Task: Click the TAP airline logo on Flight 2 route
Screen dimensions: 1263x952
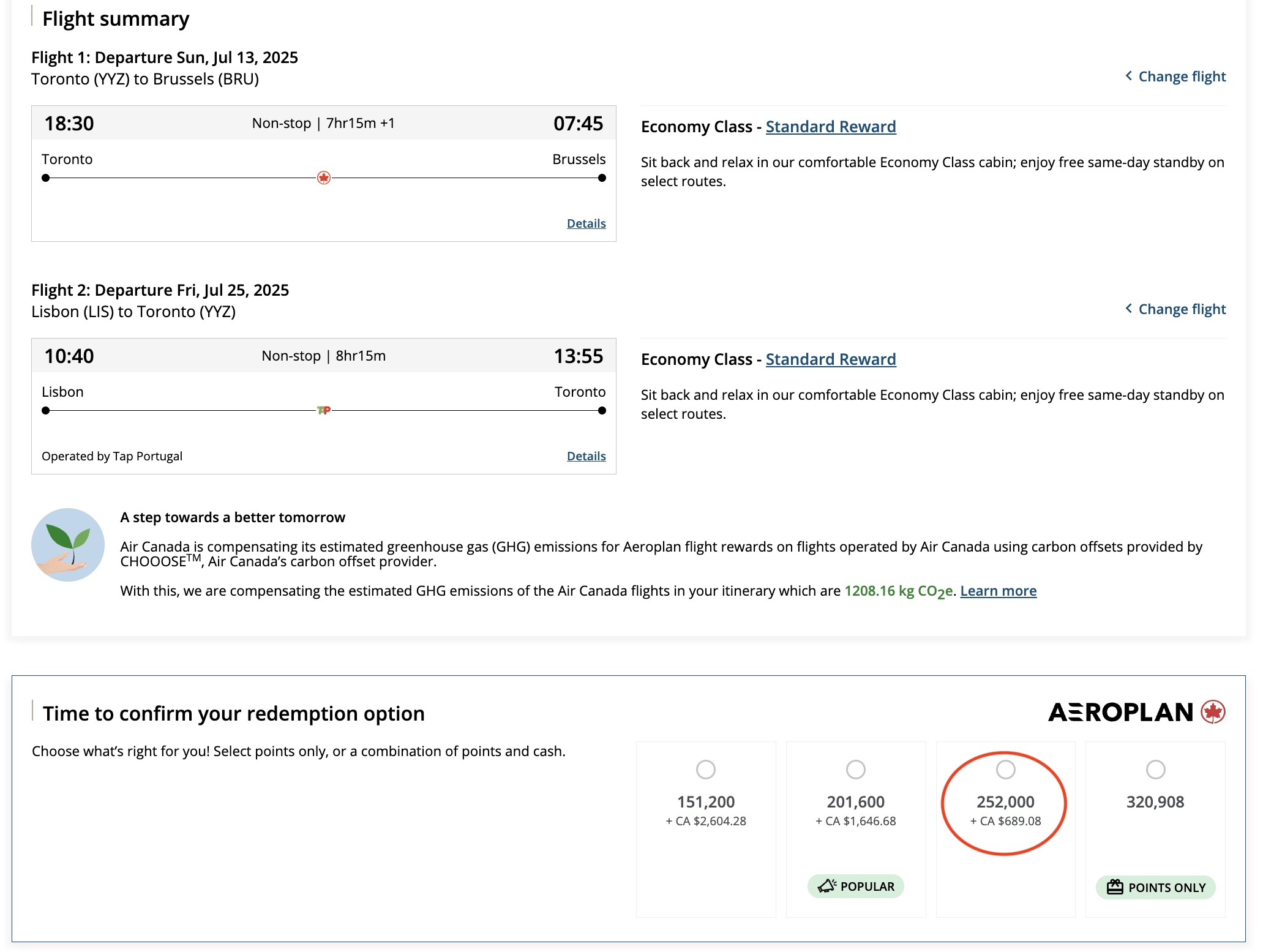Action: (324, 410)
